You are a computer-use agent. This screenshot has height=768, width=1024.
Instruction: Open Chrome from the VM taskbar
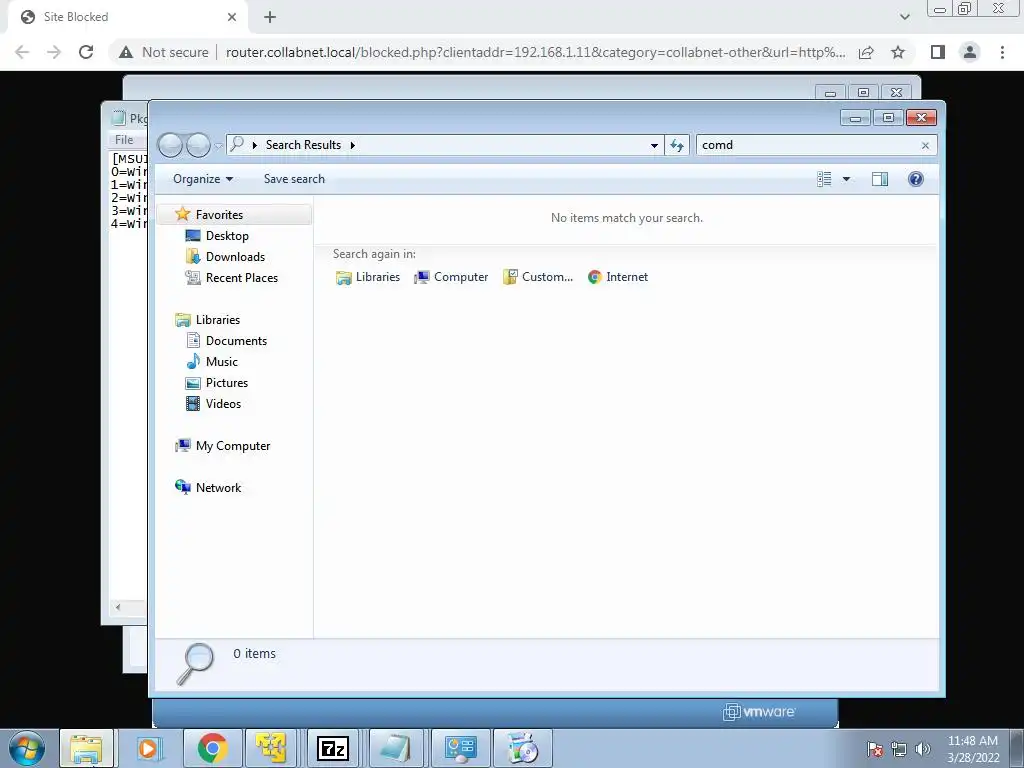[x=212, y=748]
